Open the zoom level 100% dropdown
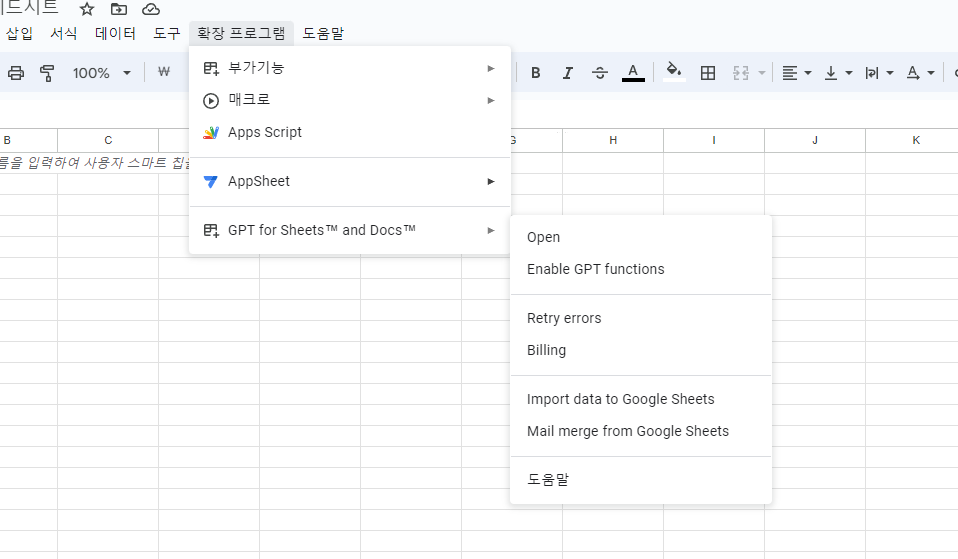 [x=101, y=73]
